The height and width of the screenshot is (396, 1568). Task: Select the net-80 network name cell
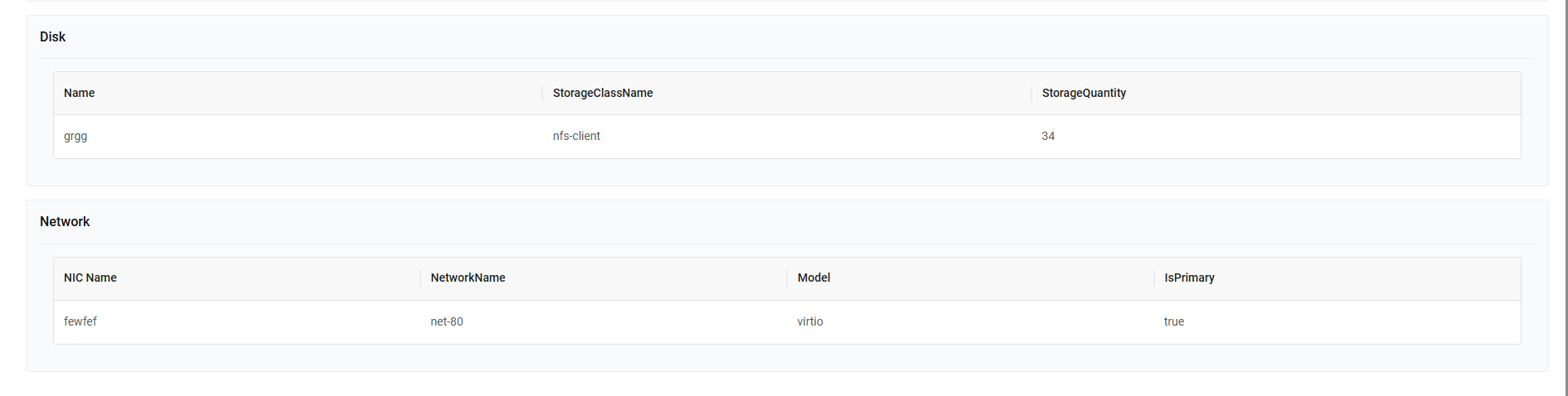[447, 321]
